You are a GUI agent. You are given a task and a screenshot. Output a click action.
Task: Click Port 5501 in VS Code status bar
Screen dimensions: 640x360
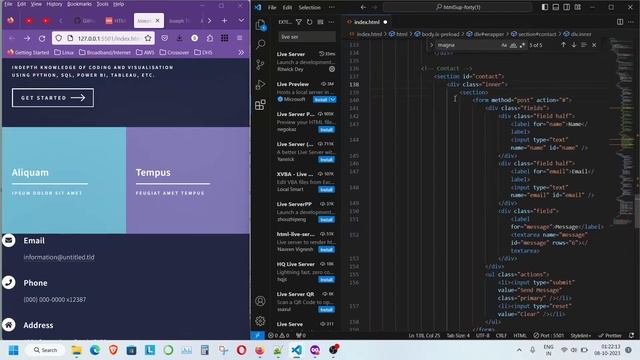[x=549, y=336]
